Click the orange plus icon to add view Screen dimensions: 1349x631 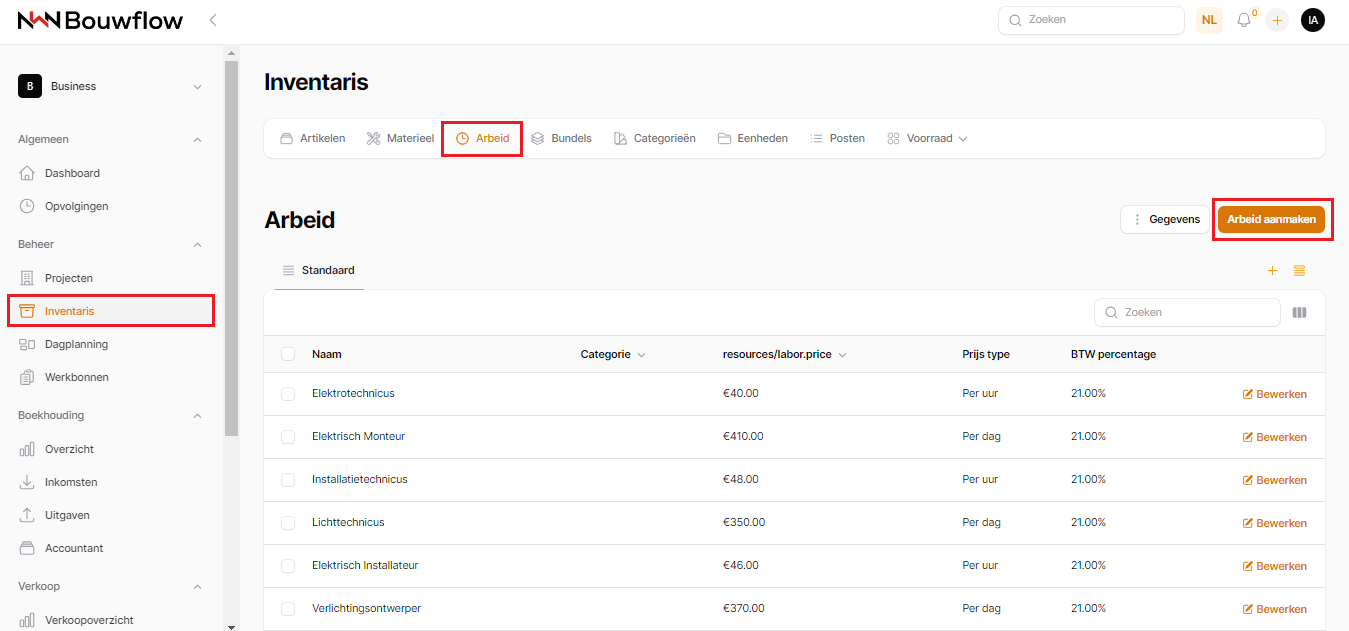tap(1272, 271)
